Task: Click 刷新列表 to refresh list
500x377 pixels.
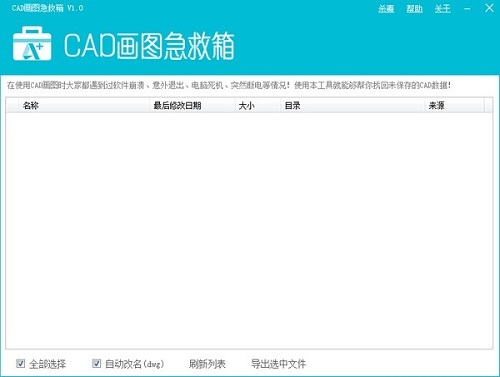Action: 207,364
